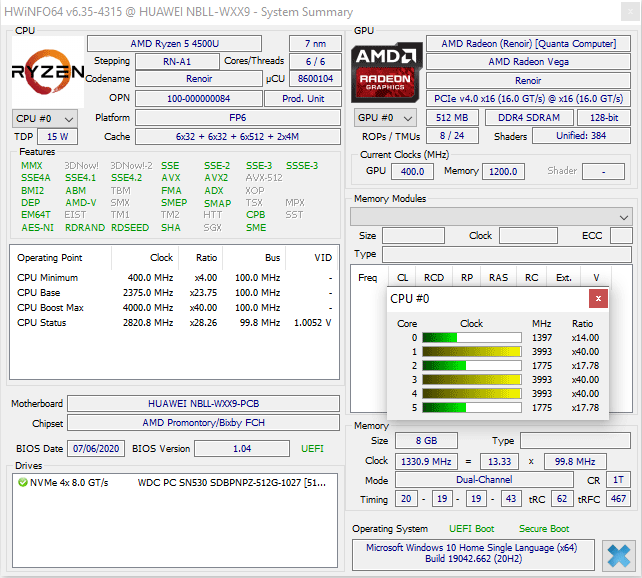Click the Windows 10 Home operating system box
Screen dimensions: 642x578
[473, 553]
